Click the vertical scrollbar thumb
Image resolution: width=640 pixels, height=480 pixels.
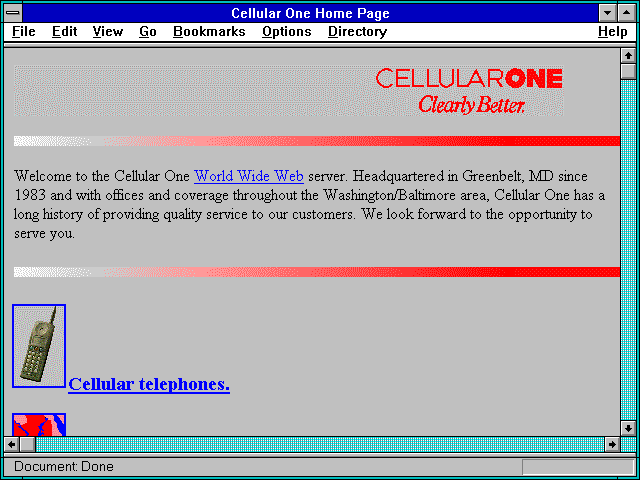628,71
